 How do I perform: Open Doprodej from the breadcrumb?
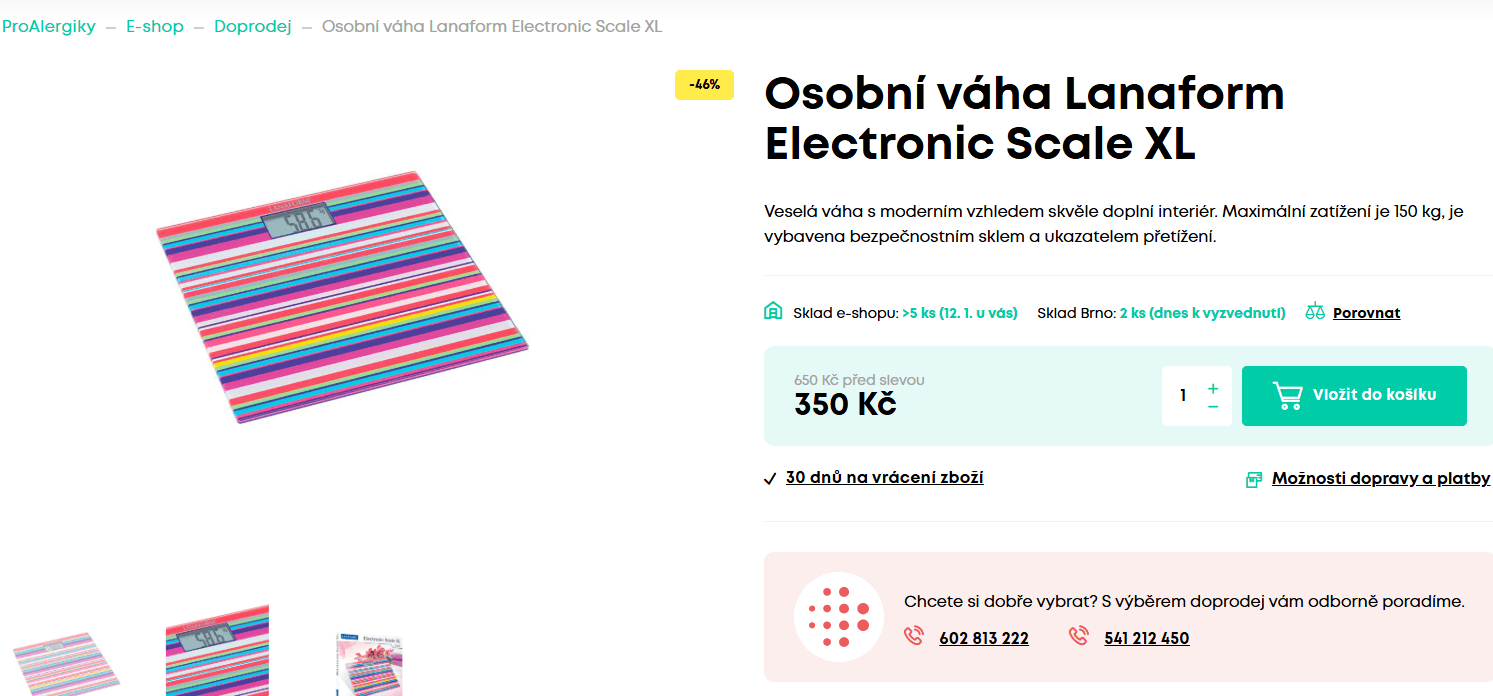pyautogui.click(x=253, y=26)
